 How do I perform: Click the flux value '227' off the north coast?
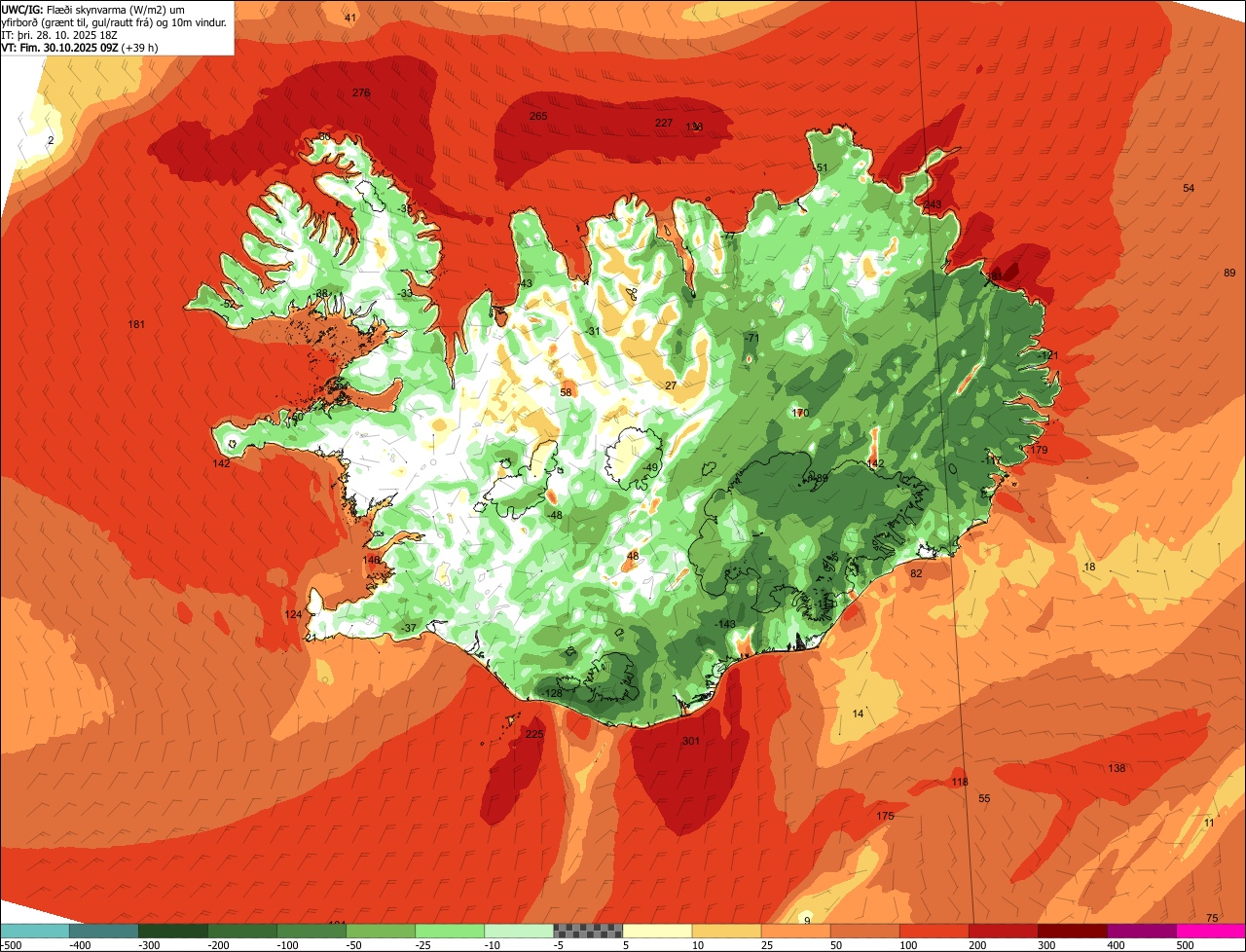pyautogui.click(x=664, y=123)
